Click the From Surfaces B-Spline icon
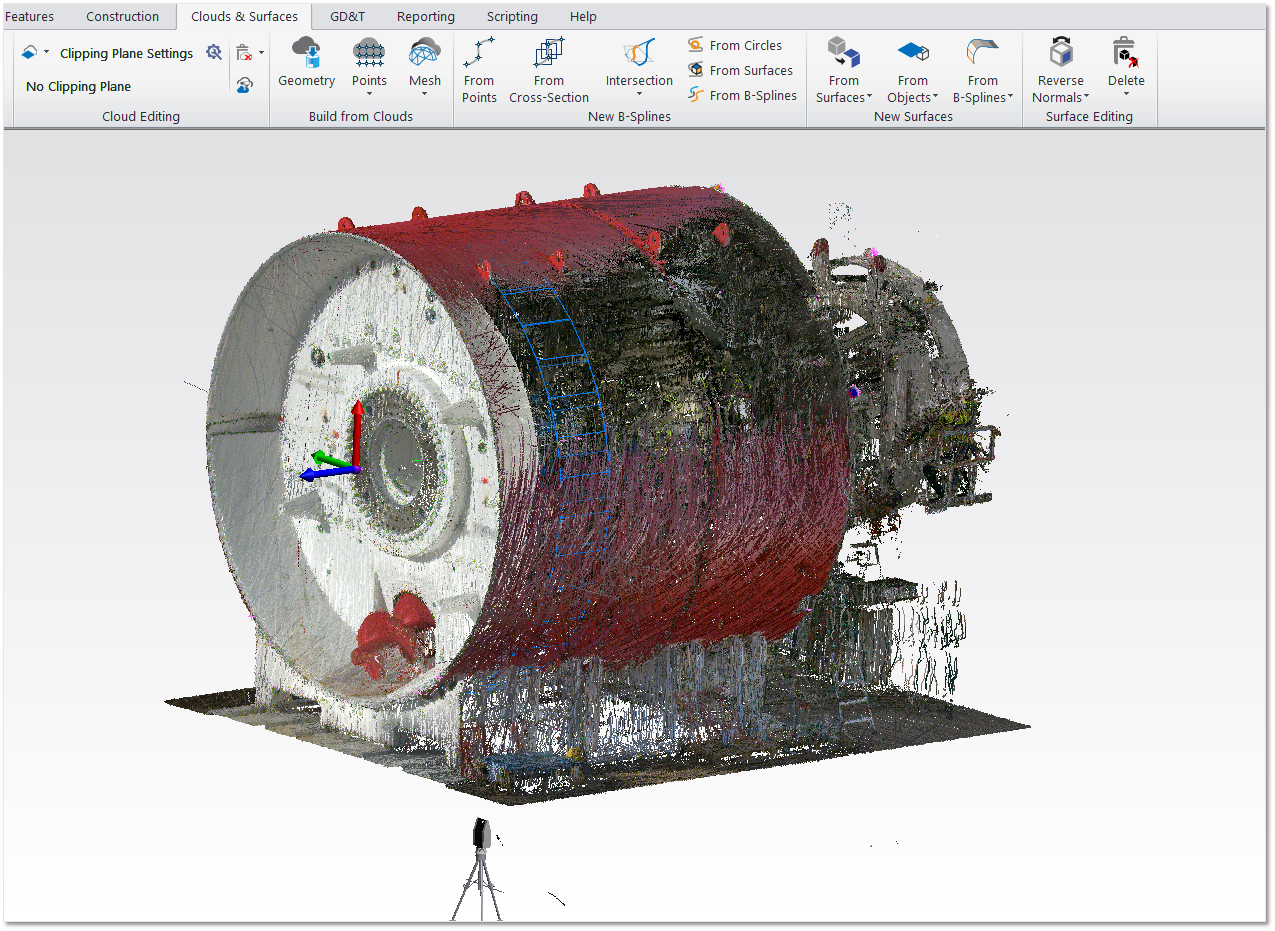Screen dimensions: 1275x931 [x=696, y=70]
